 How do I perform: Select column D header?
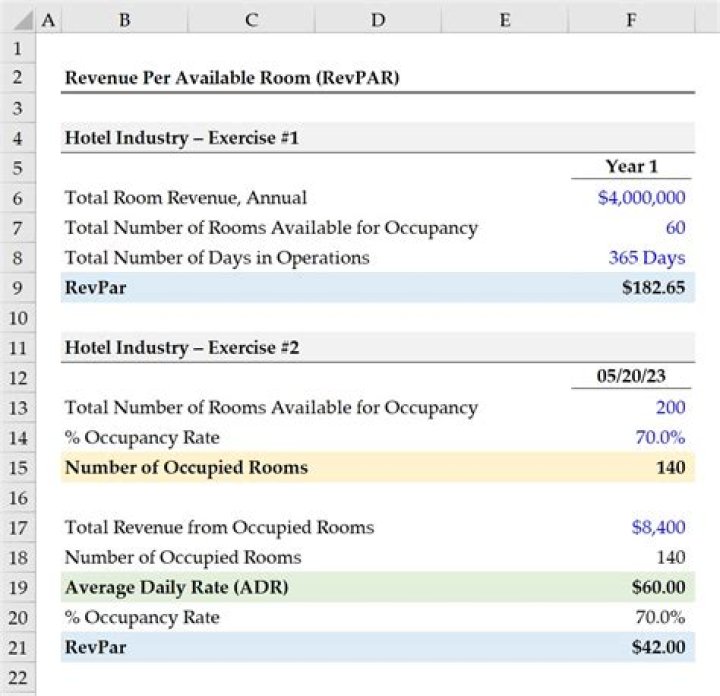pyautogui.click(x=377, y=19)
